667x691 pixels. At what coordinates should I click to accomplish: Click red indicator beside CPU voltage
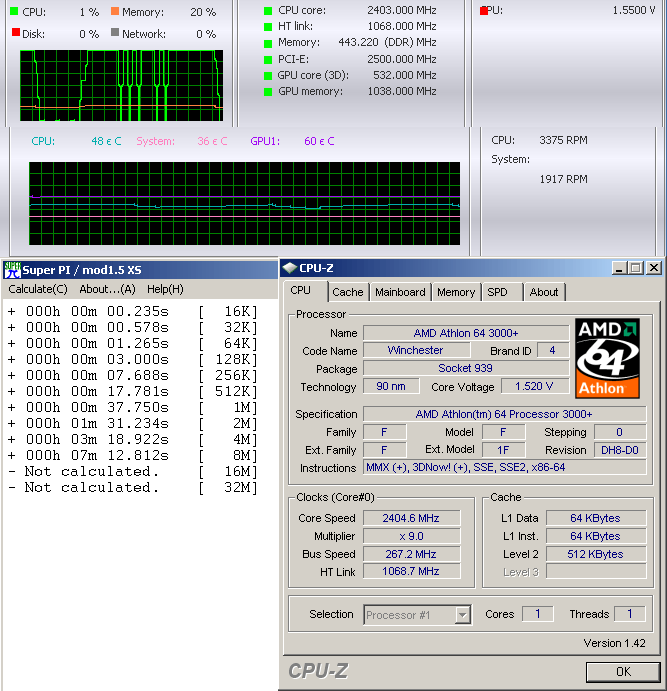[484, 11]
